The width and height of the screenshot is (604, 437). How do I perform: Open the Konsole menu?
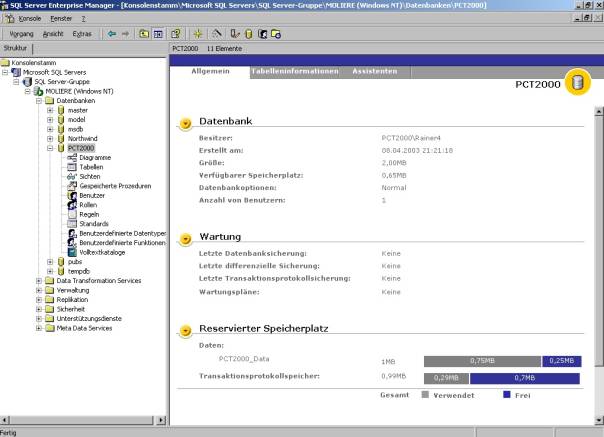tap(30, 18)
